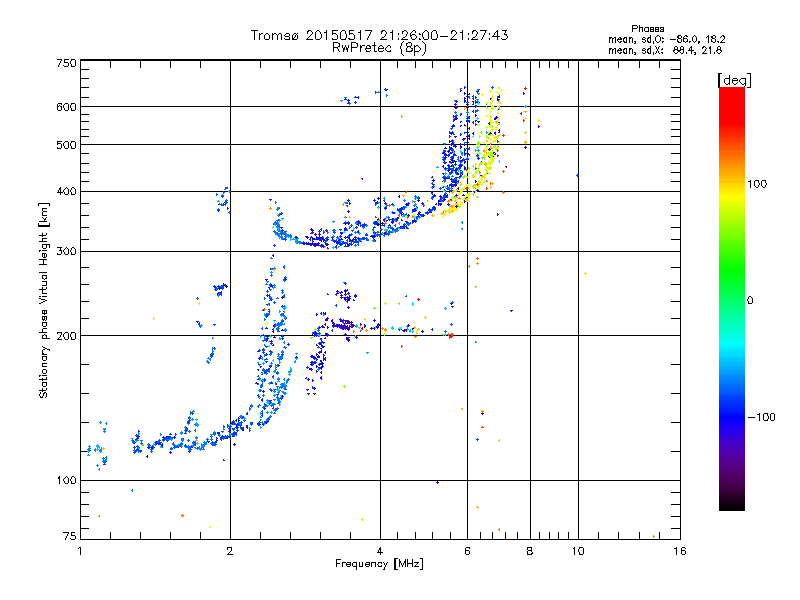
Task: Click the subtitle 'RwPretec (8p)'
Action: coord(379,48)
